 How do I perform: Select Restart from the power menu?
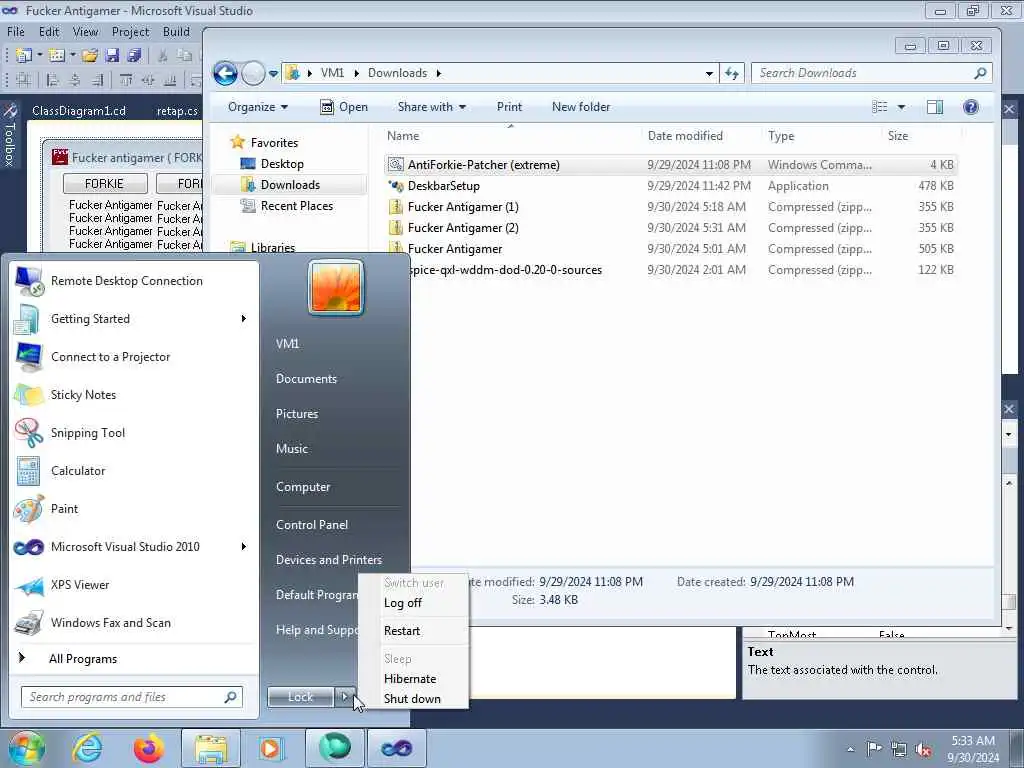402,631
